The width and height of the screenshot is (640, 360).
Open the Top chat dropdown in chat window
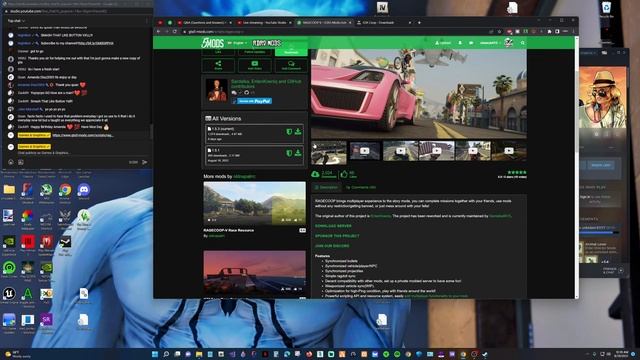click(16, 20)
